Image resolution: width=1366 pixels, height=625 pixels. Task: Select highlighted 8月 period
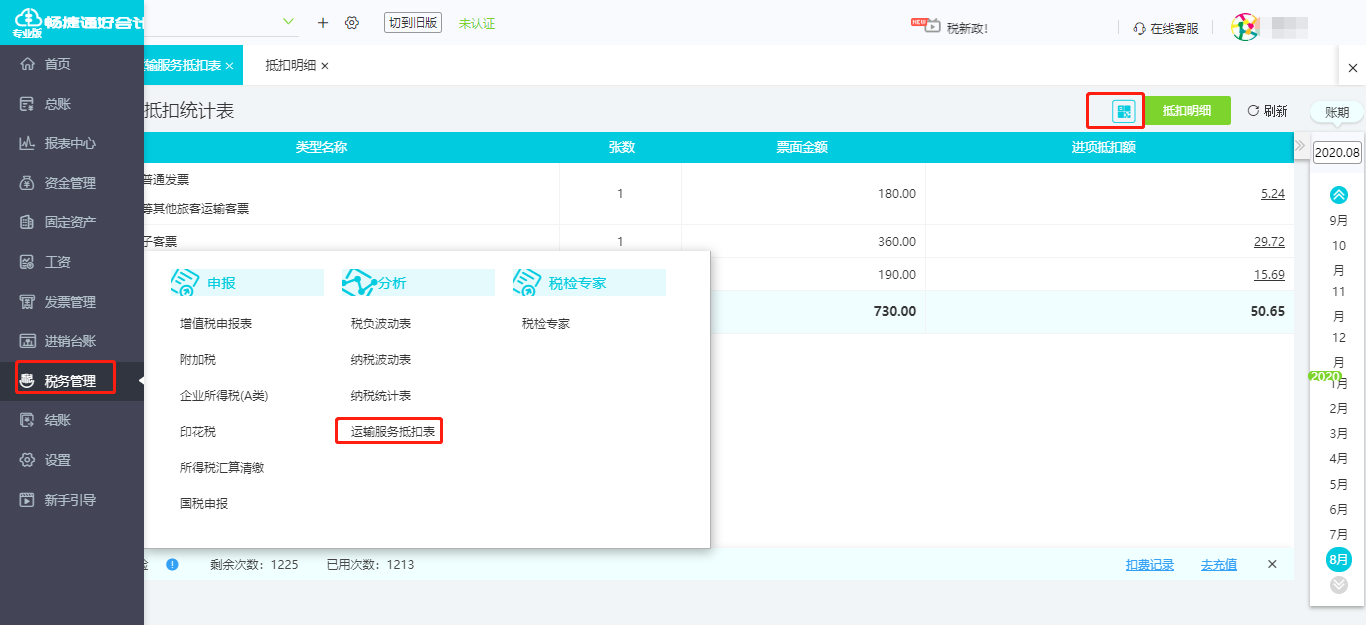pos(1339,559)
